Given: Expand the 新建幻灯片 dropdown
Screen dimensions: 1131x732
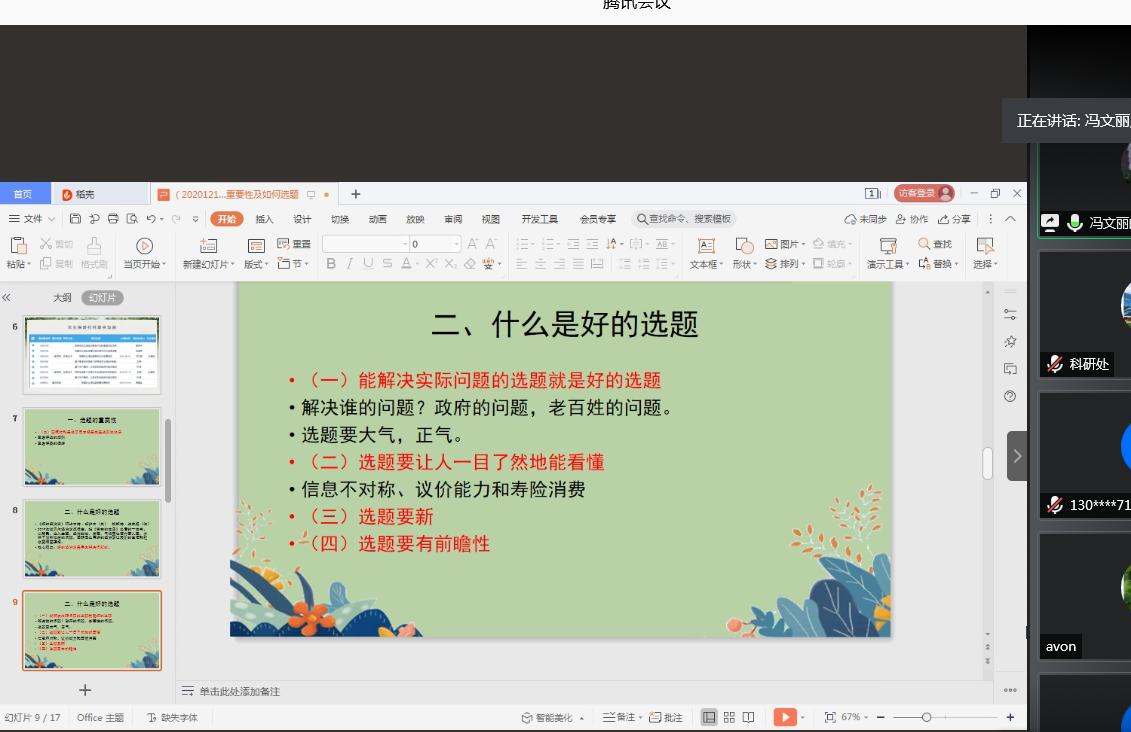Looking at the screenshot, I should click(232, 265).
